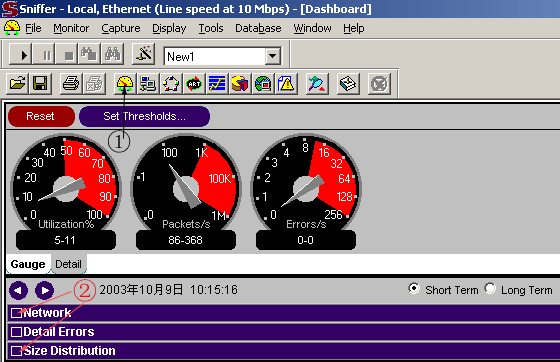Click the Sniffer S title bar icon
The width and height of the screenshot is (560, 362).
click(9, 9)
